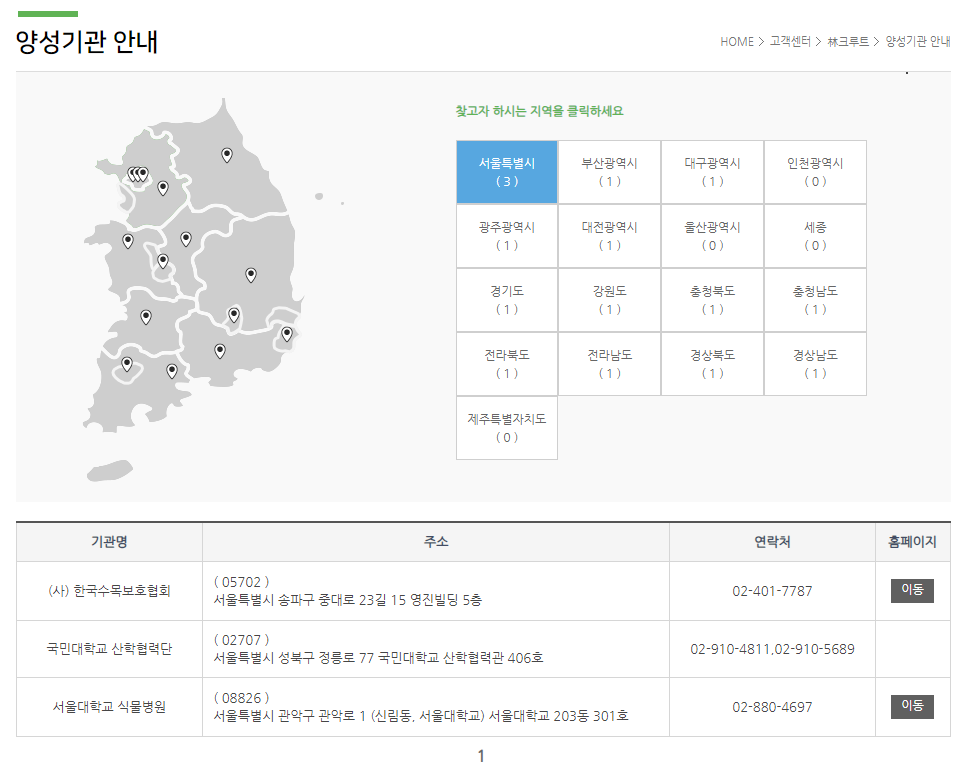Select the 강원도 region cell
Screen dimensions: 968x773
click(610, 300)
